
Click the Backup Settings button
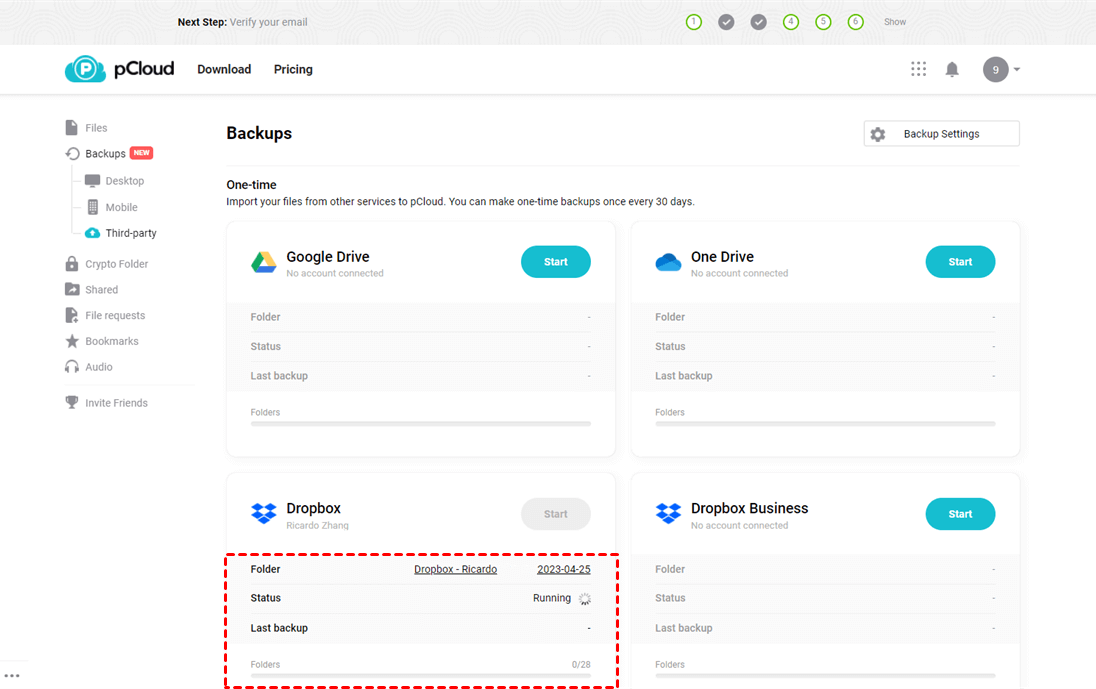[x=941, y=134]
